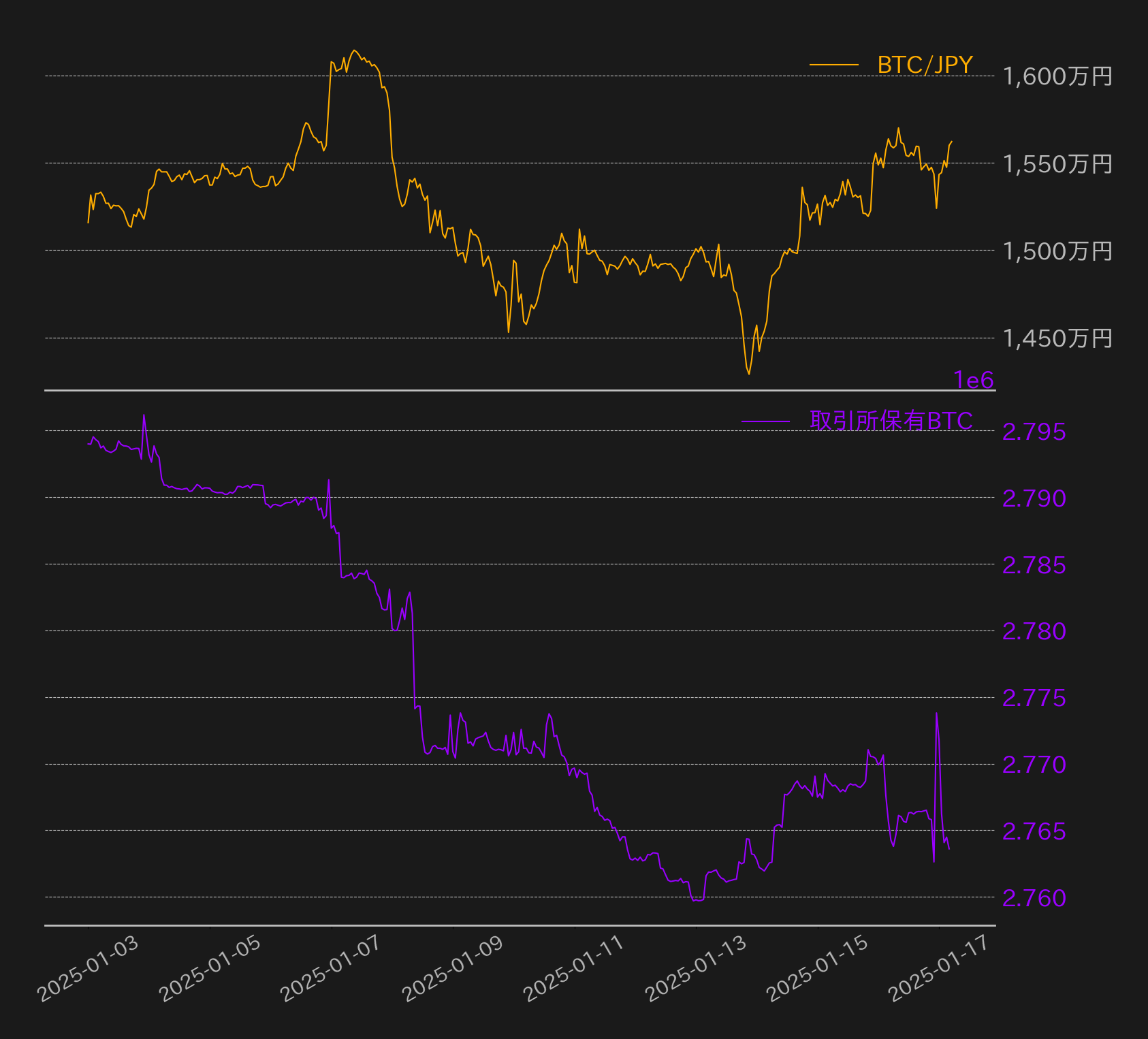This screenshot has width=1148, height=1039.
Task: Click the 2025-01-11 date label
Action: click(x=575, y=968)
